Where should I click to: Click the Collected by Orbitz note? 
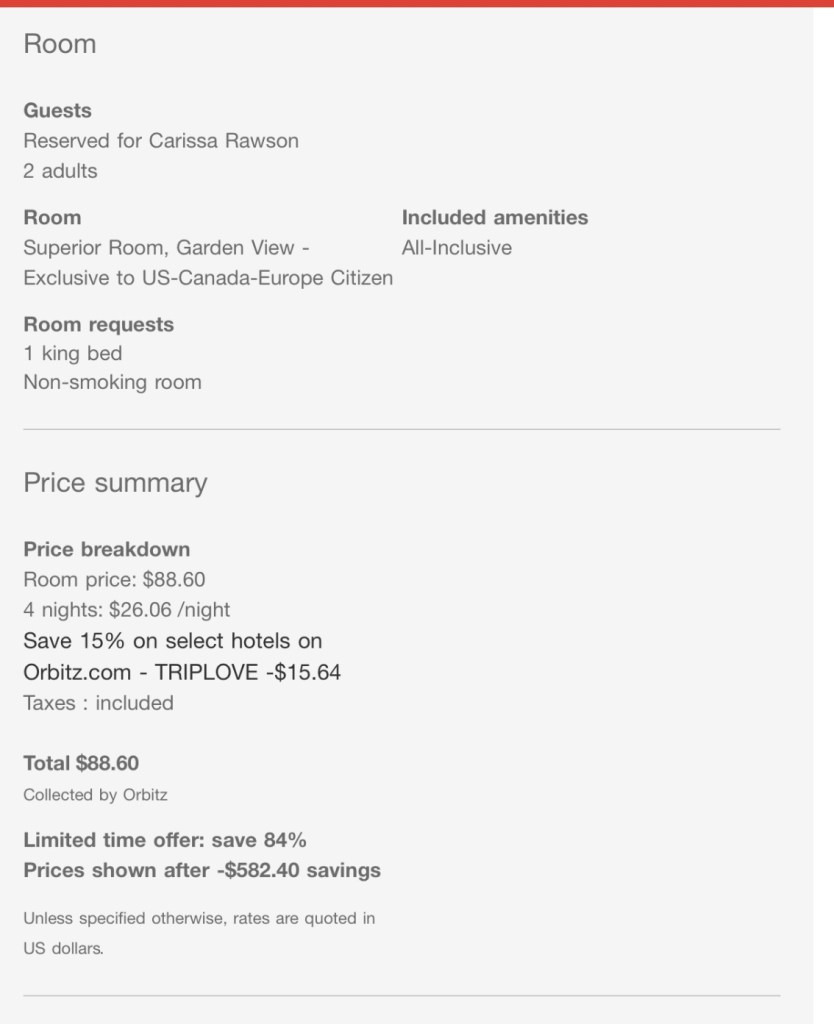pyautogui.click(x=95, y=795)
